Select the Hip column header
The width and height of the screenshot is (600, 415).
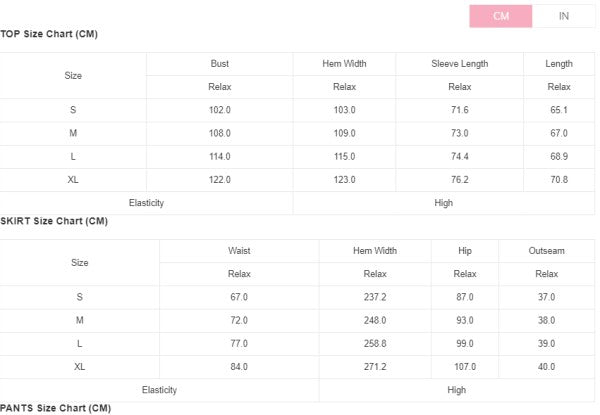click(465, 251)
